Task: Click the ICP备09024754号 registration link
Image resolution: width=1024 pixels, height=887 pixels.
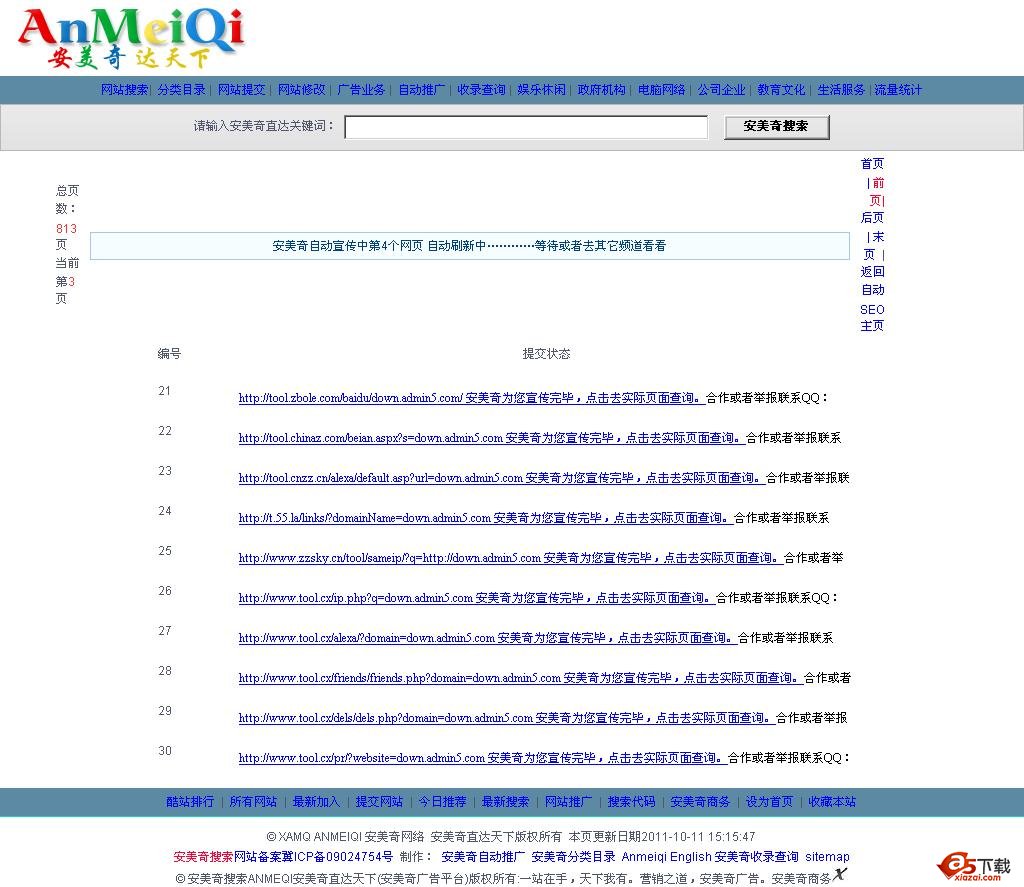Action: click(x=313, y=856)
